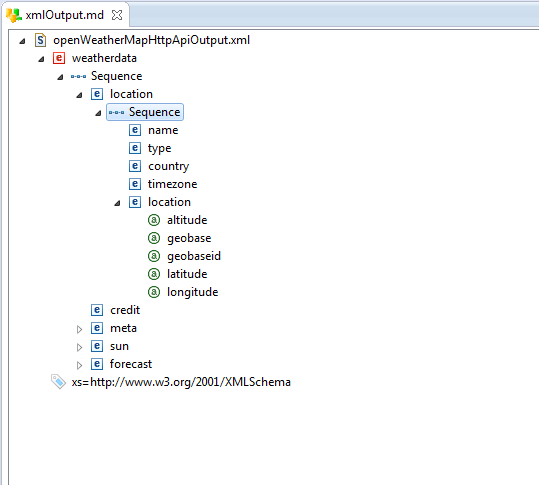This screenshot has height=485, width=539.
Task: Click the namespace tag icon beside xs=http
Action: coord(58,382)
